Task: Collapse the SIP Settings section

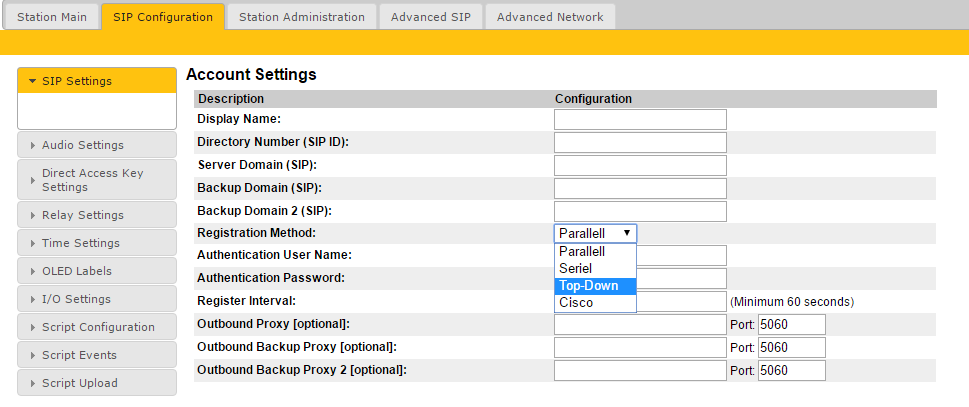Action: (x=97, y=81)
